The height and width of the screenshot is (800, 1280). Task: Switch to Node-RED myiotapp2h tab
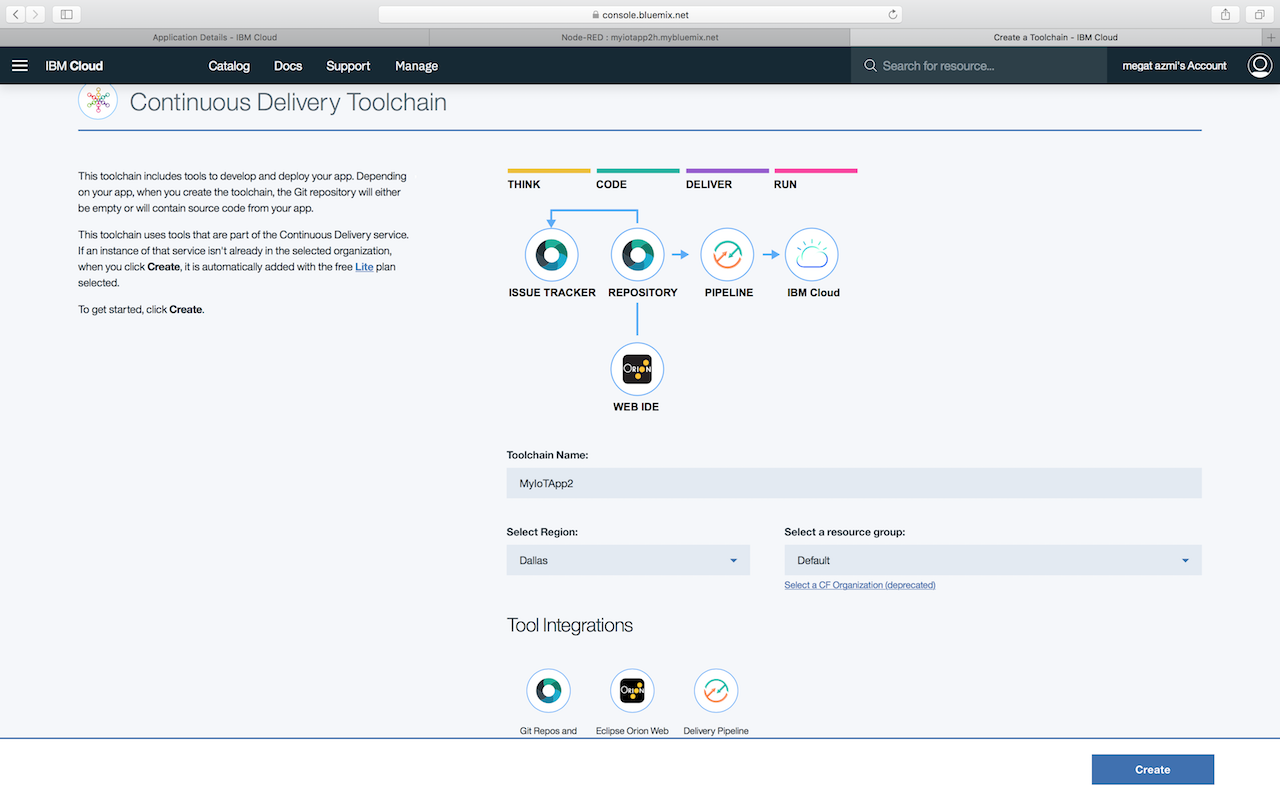640,37
